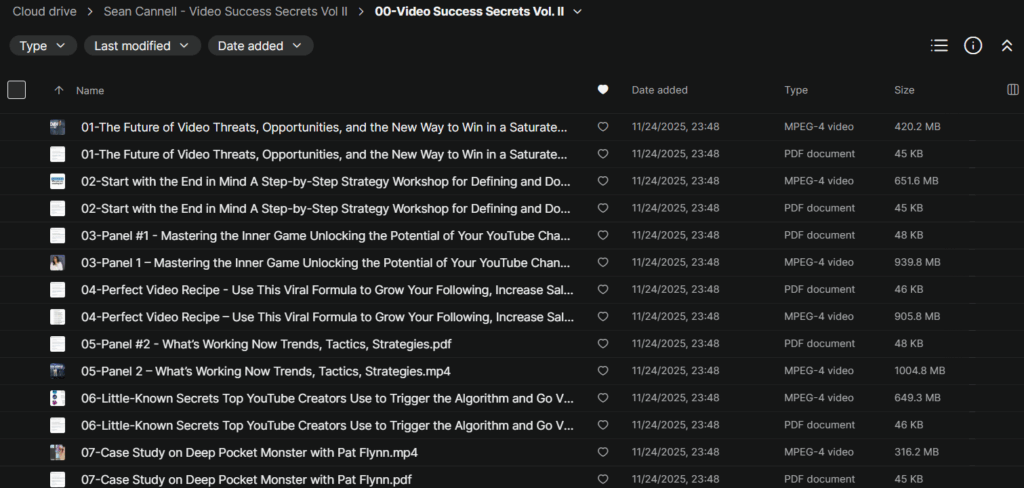Favourite the 05-Panel 2 mp4 file
This screenshot has height=488, width=1024.
(x=603, y=371)
